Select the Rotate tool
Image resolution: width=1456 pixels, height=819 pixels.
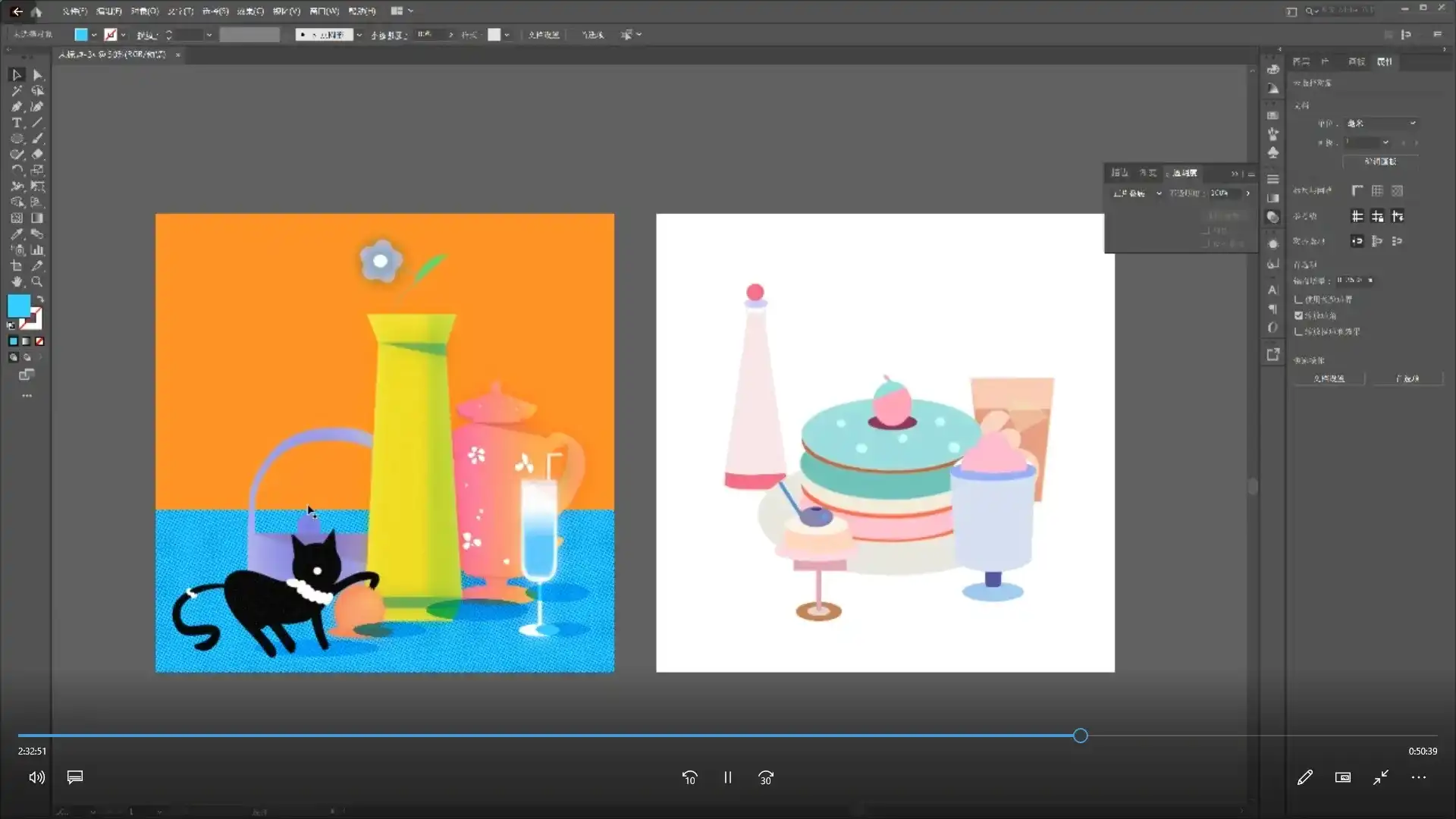click(17, 171)
